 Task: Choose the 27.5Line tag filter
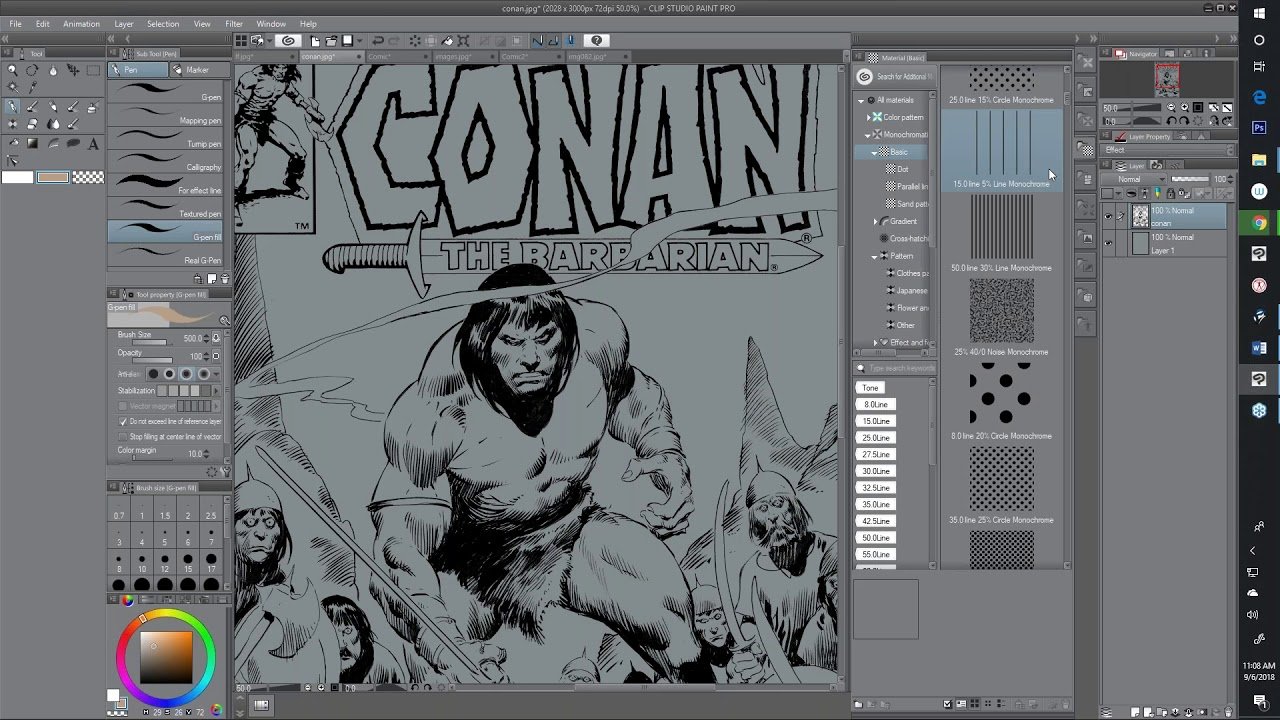tap(876, 454)
